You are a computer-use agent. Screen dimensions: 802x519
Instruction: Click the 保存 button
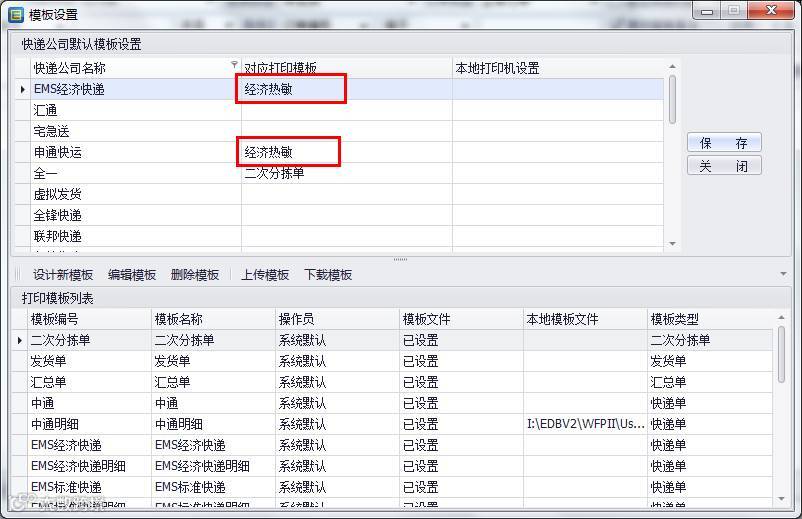(x=724, y=143)
